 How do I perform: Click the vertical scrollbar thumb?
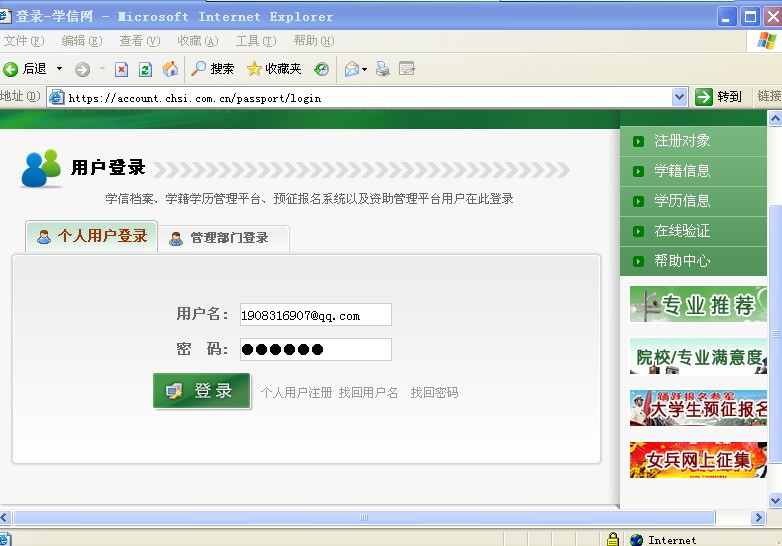click(x=775, y=334)
